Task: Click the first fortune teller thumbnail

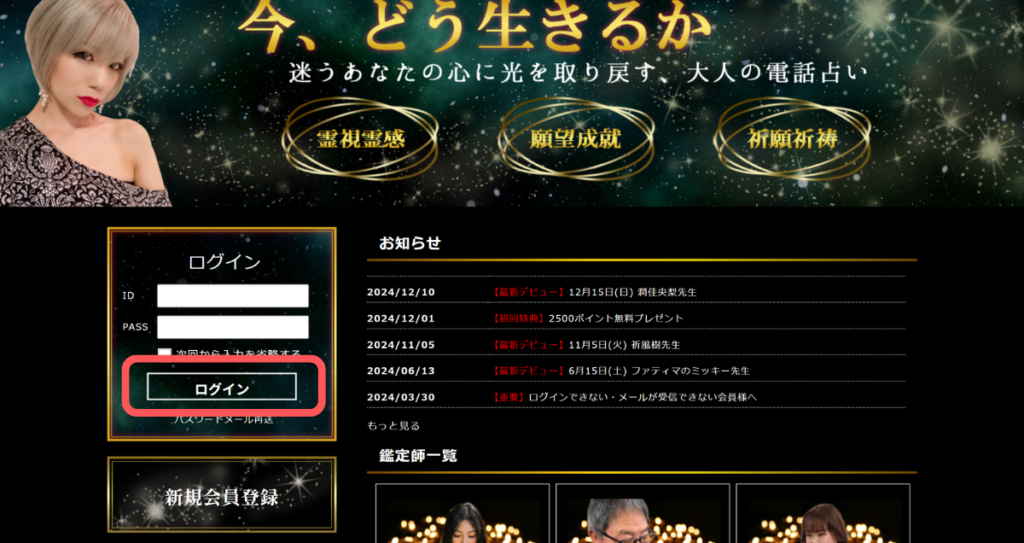Action: click(462, 514)
